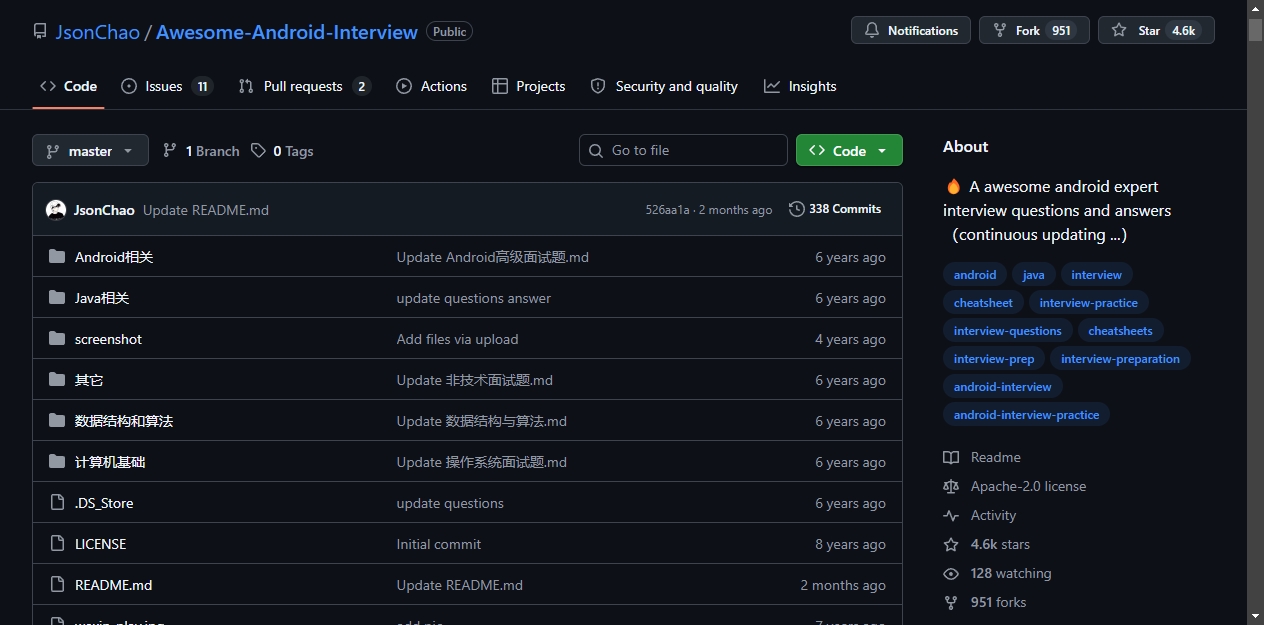The image size is (1264, 625).
Task: Open commit message Update Android高级面试题.md
Action: pos(492,257)
